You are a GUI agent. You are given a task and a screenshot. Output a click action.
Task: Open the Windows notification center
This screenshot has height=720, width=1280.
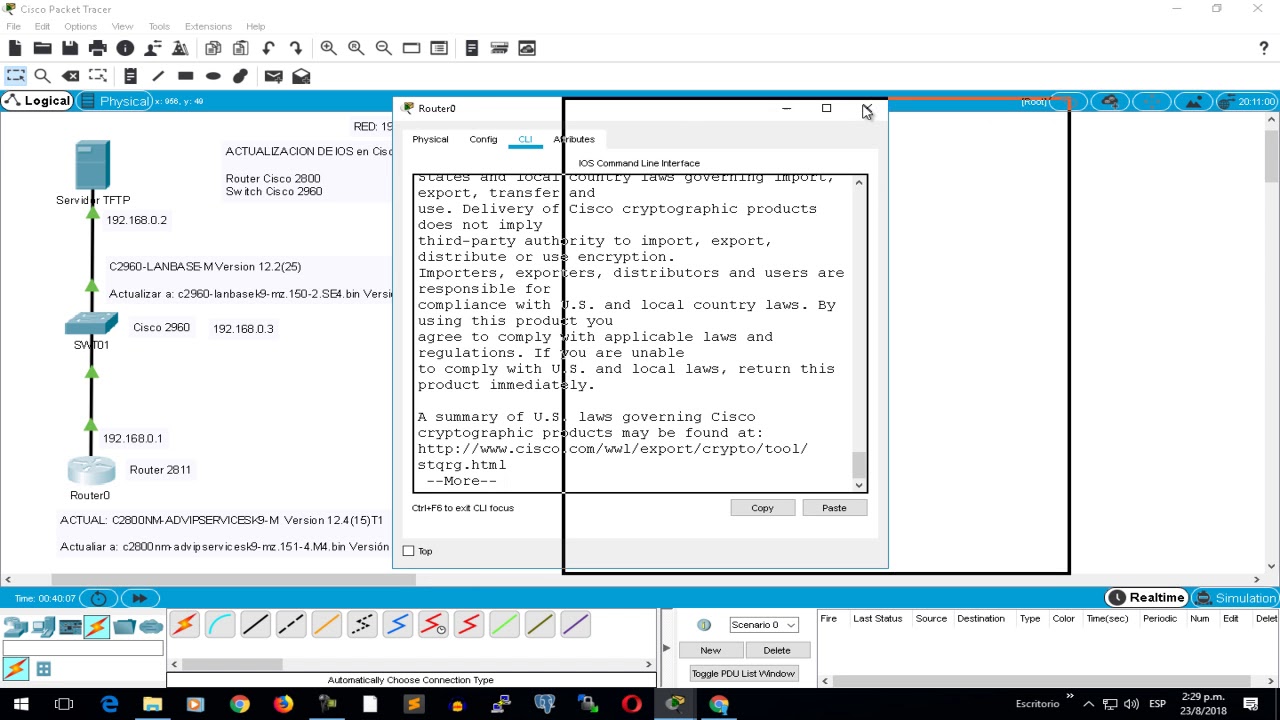1251,704
